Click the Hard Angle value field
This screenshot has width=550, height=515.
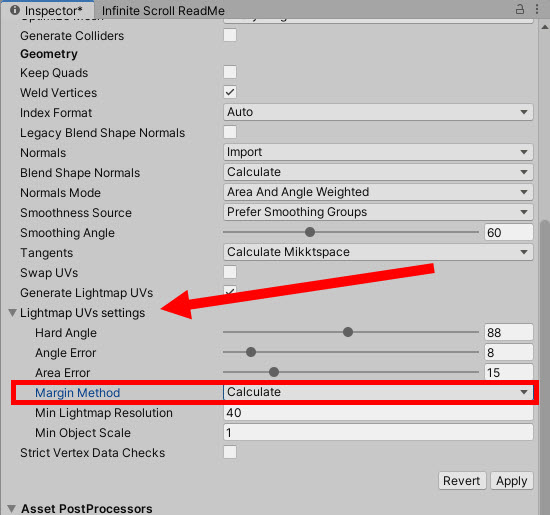point(509,332)
